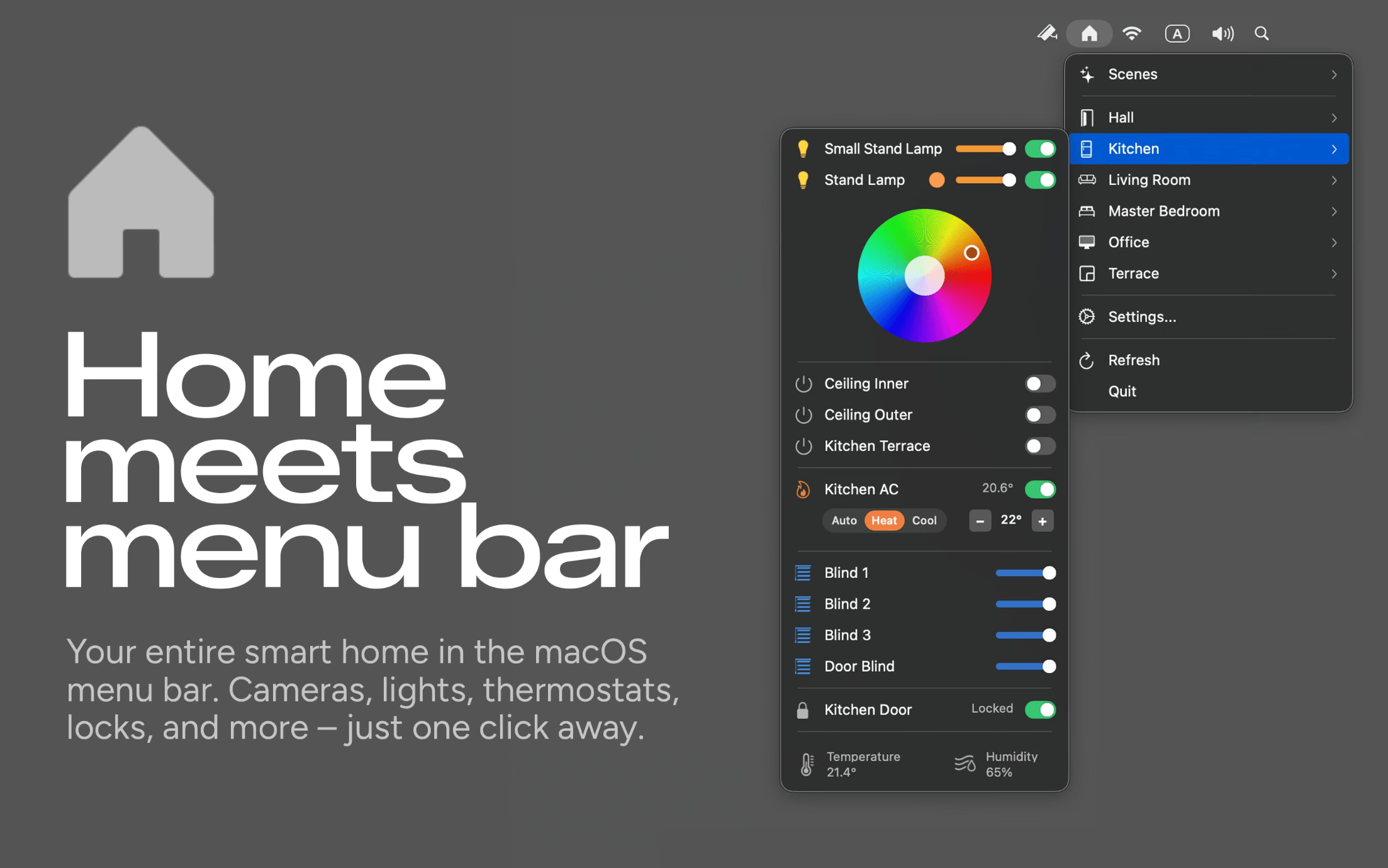The height and width of the screenshot is (868, 1388).
Task: Expand the Terrace submenu chevron
Action: [x=1334, y=274]
